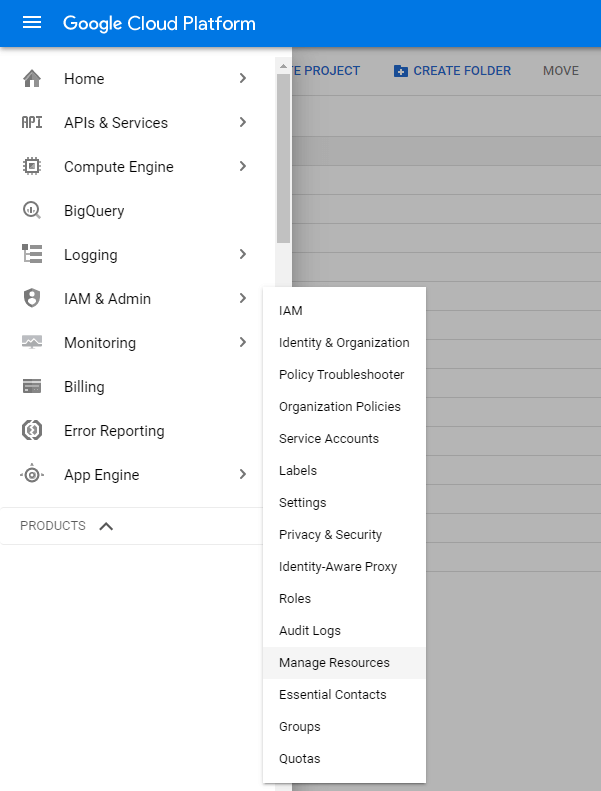This screenshot has height=791, width=601.
Task: Expand the Home submenu chevron
Action: coord(243,79)
